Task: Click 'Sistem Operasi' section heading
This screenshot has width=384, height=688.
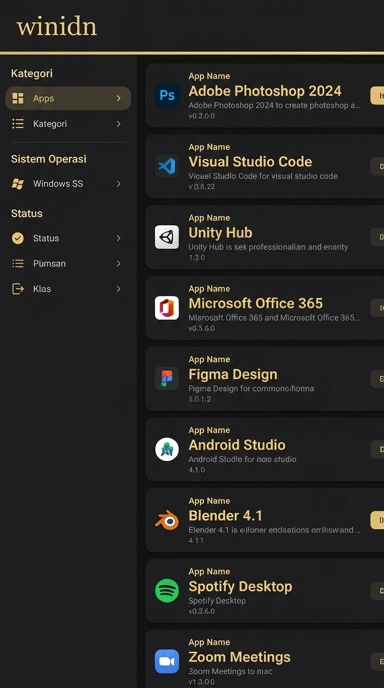Action: [x=49, y=159]
